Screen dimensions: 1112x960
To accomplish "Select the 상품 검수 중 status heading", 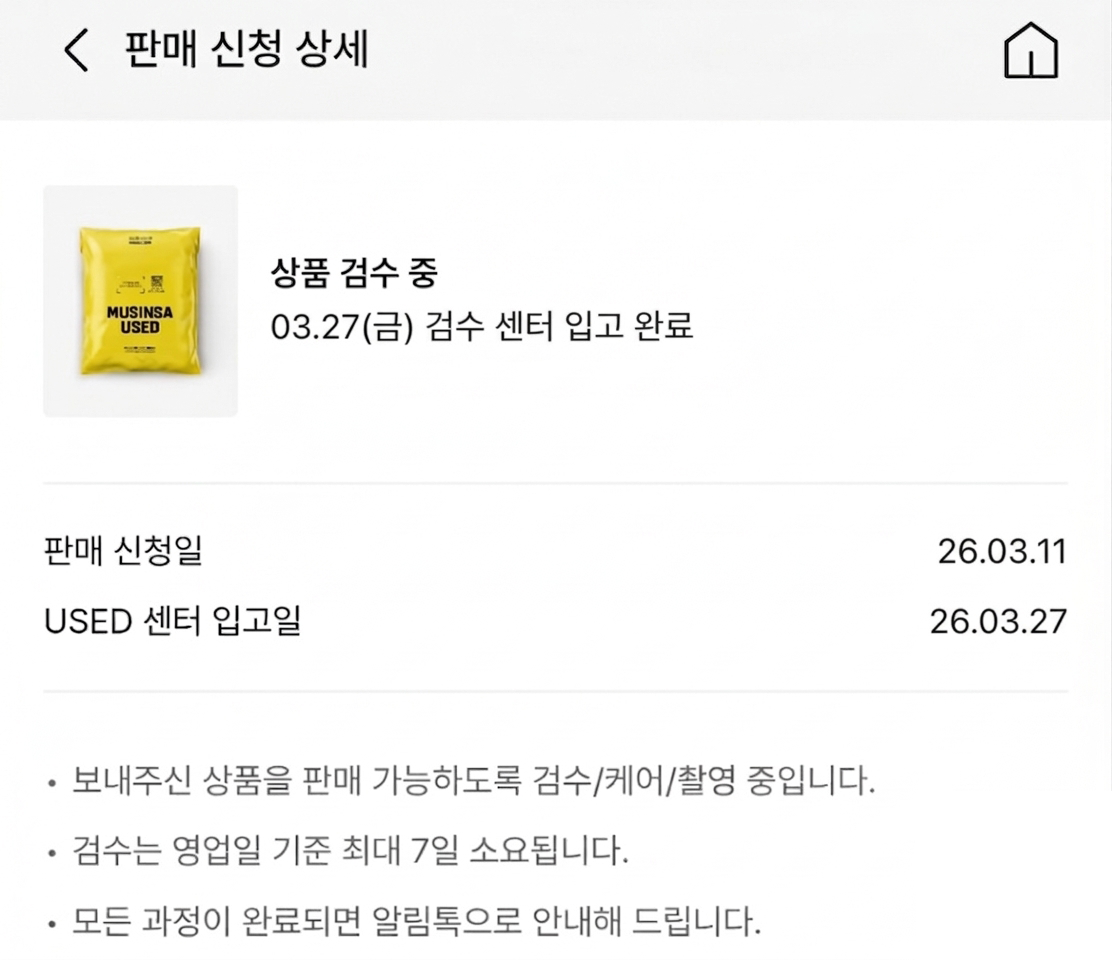I will click(x=354, y=272).
